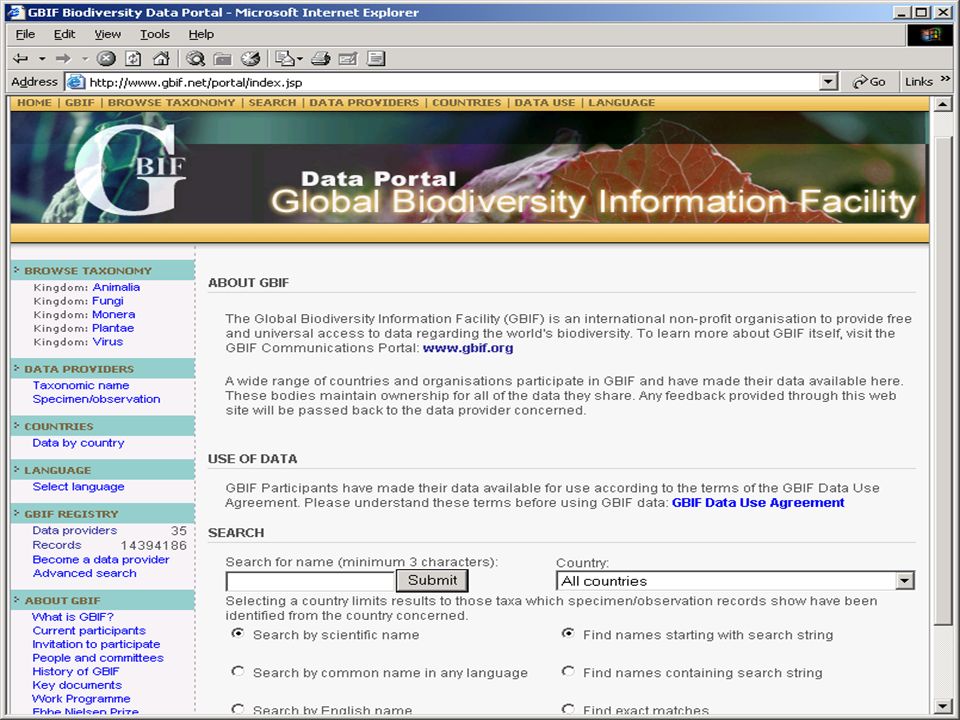The image size is (960, 720).
Task: Open Kingdom Fungi link
Action: 108,301
